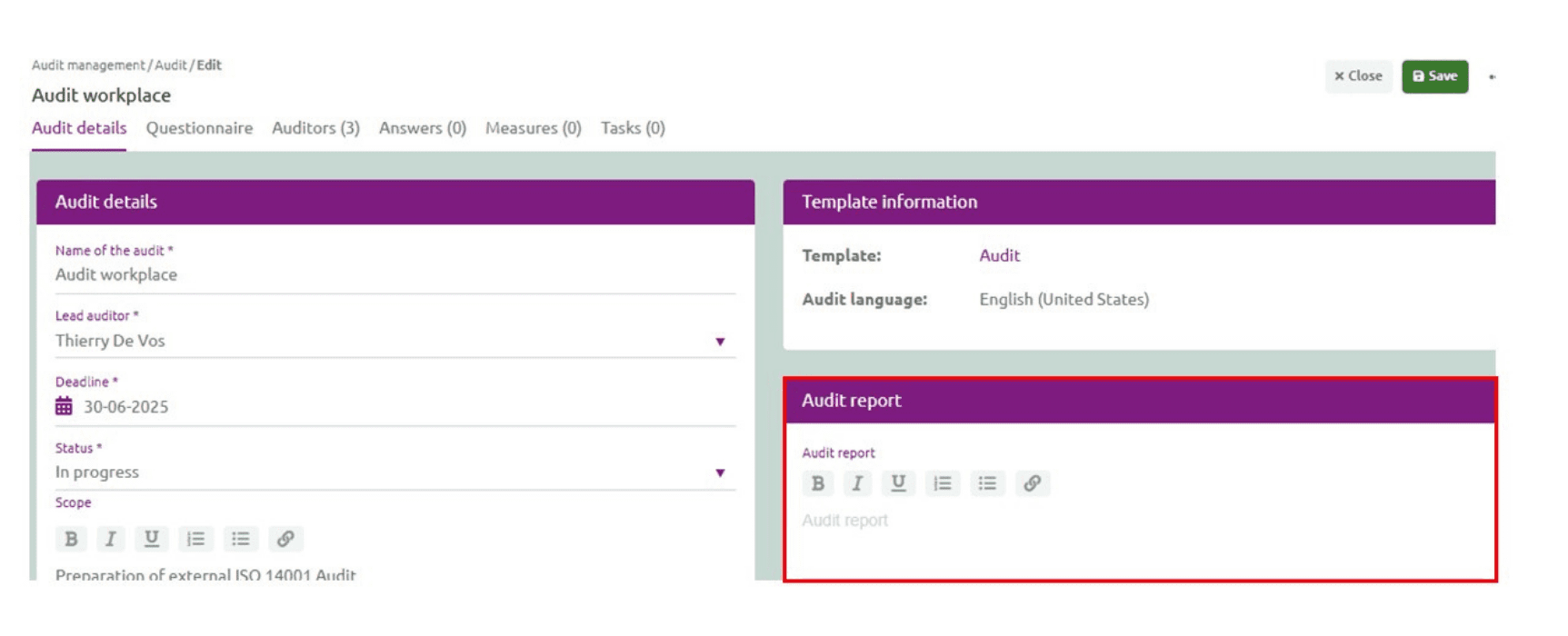Select the 'Thierry De Vos' lead auditor value

click(x=110, y=341)
